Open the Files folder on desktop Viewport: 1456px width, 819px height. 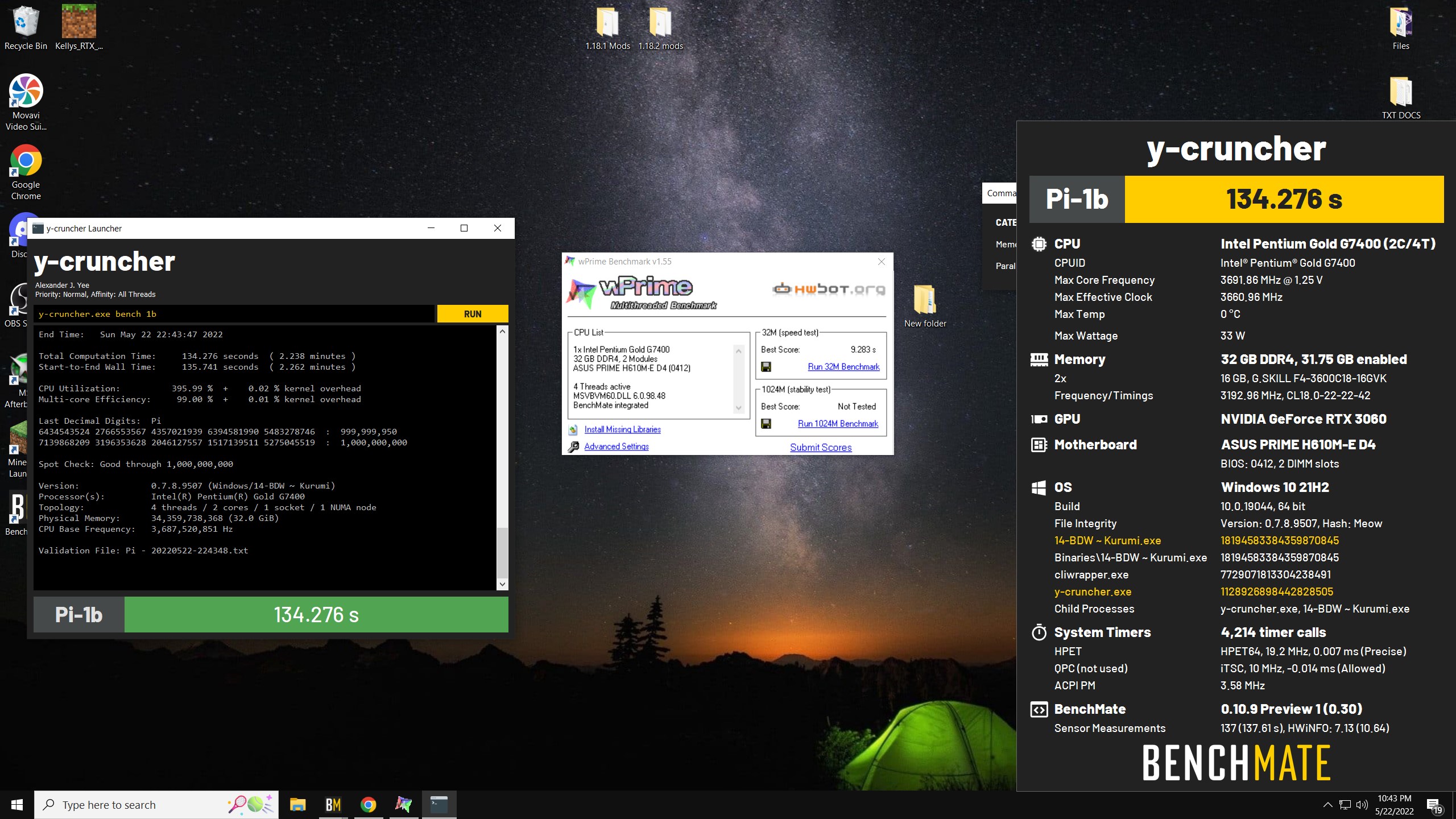1401,28
